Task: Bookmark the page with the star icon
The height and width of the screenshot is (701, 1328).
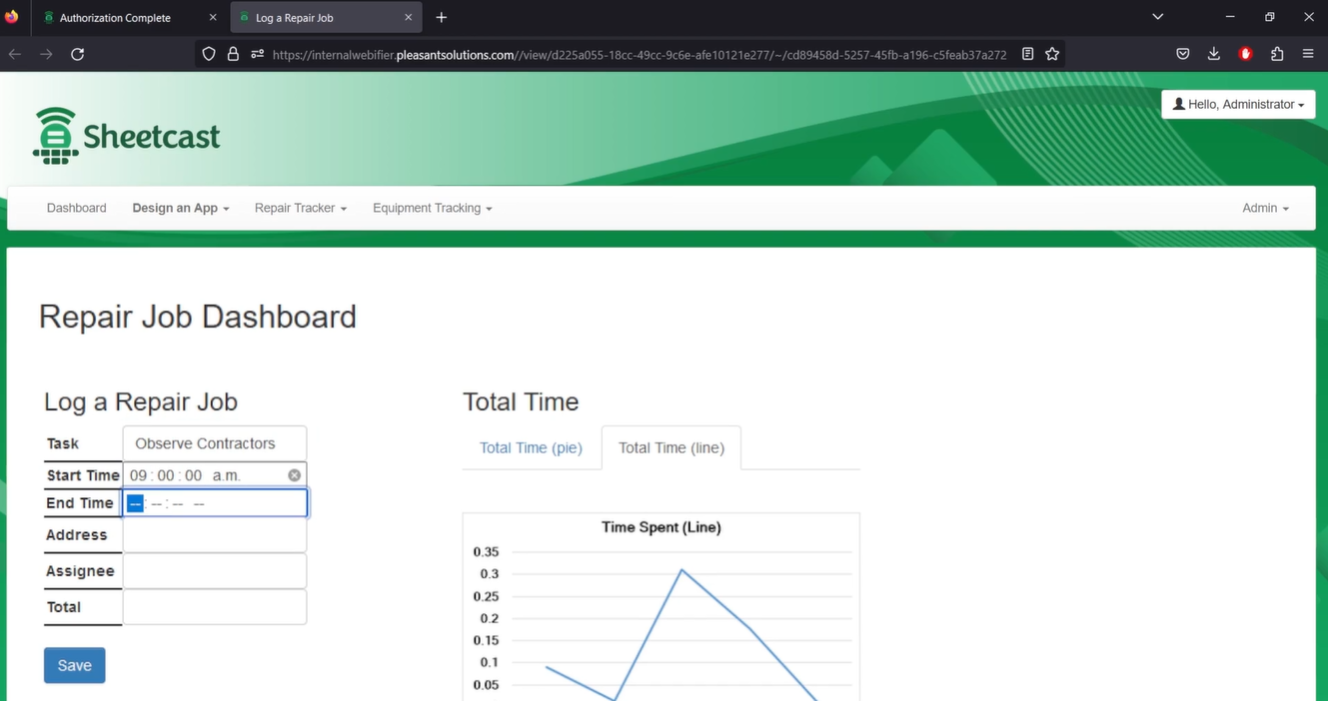Action: 1051,54
